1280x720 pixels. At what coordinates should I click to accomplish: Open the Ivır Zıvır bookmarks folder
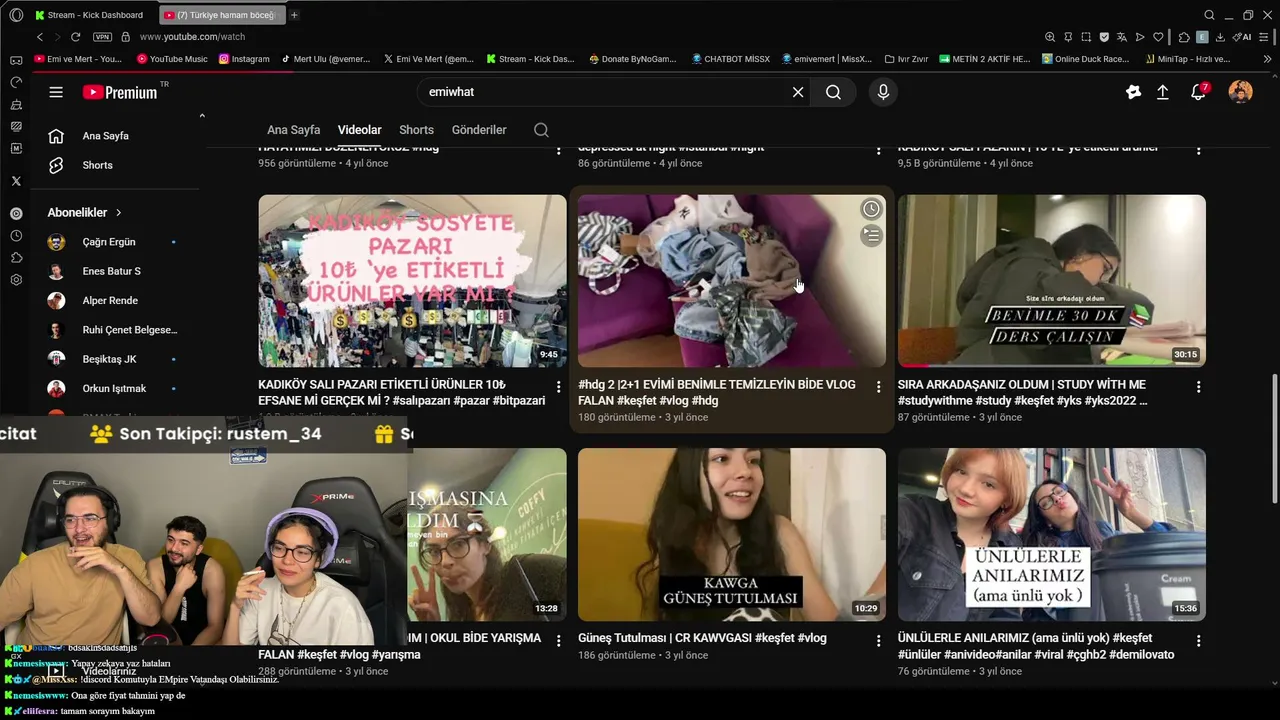click(906, 59)
